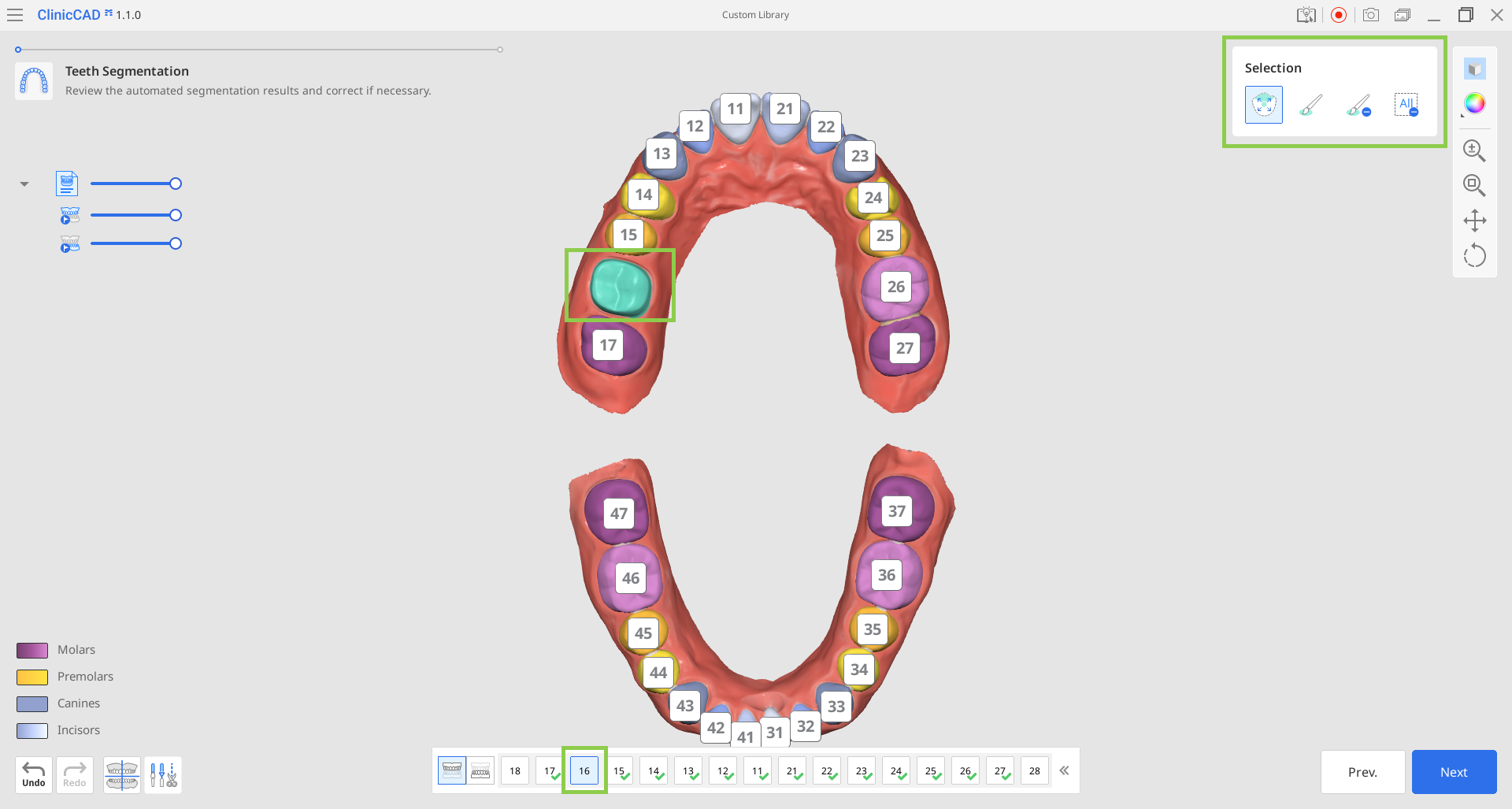Open the tooth adjustment settings icon
This screenshot has width=1512, height=809.
click(x=163, y=774)
